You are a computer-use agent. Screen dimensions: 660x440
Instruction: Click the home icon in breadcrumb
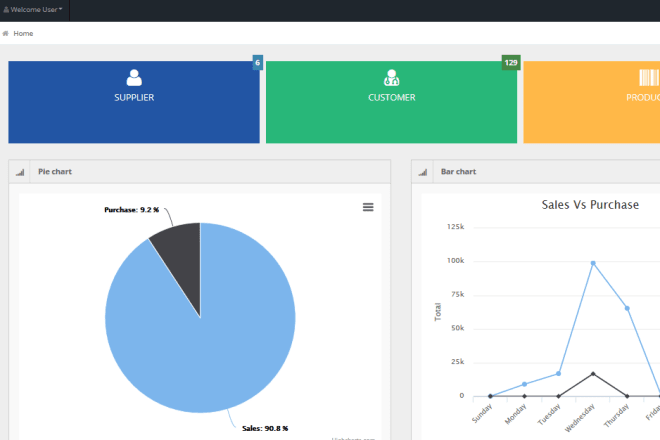point(5,33)
